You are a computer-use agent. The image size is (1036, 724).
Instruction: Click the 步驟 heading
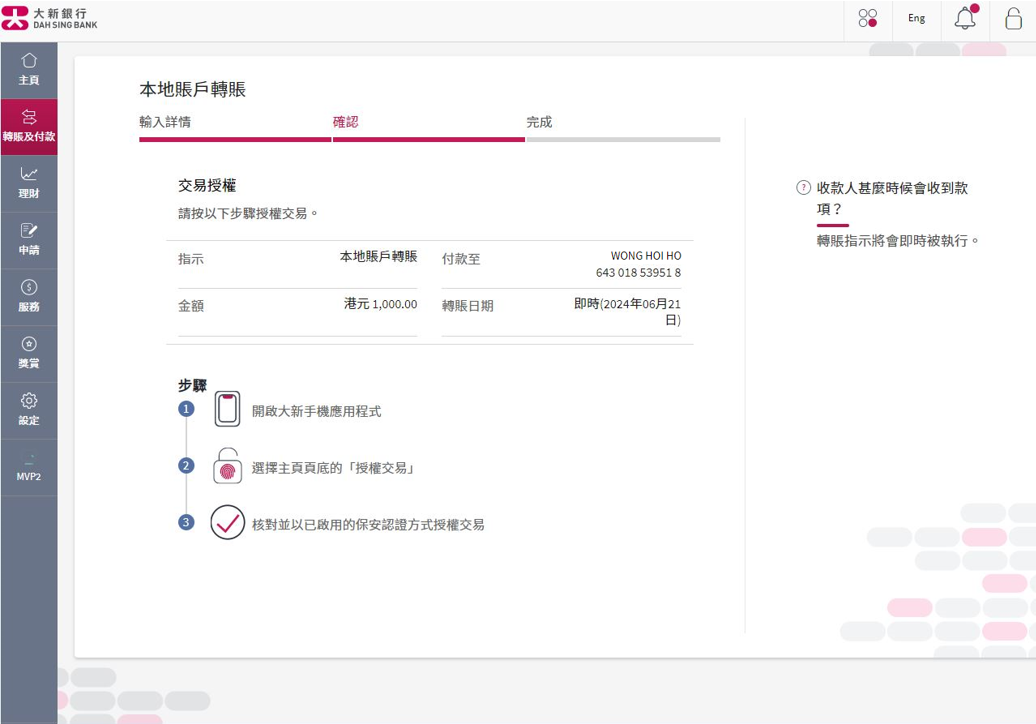point(192,385)
